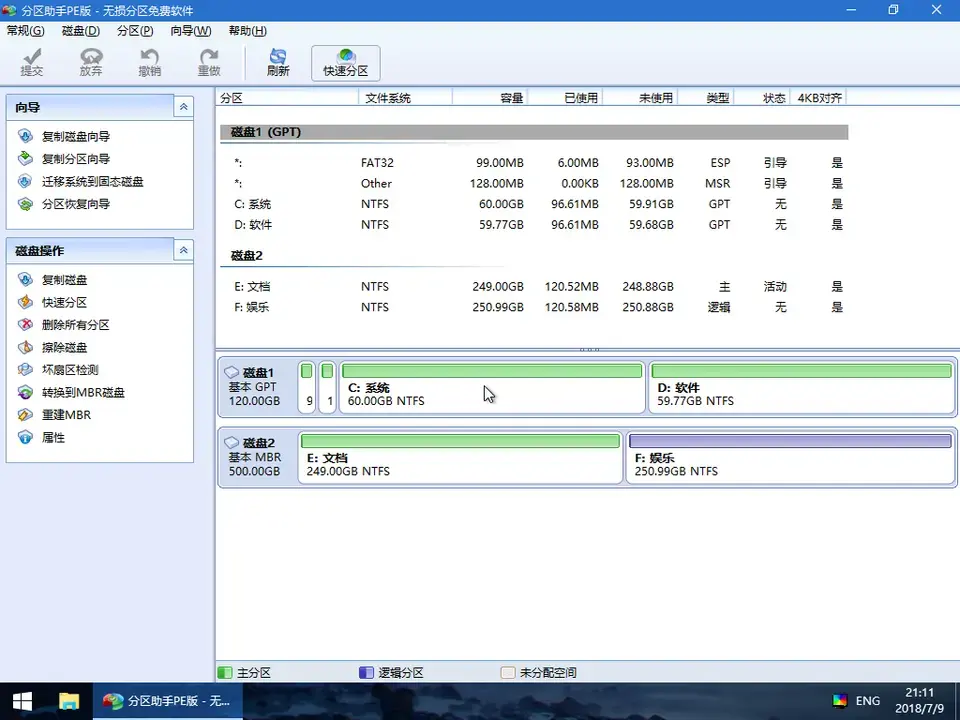Launch the 复制磁盘向导 wizard

pos(75,136)
